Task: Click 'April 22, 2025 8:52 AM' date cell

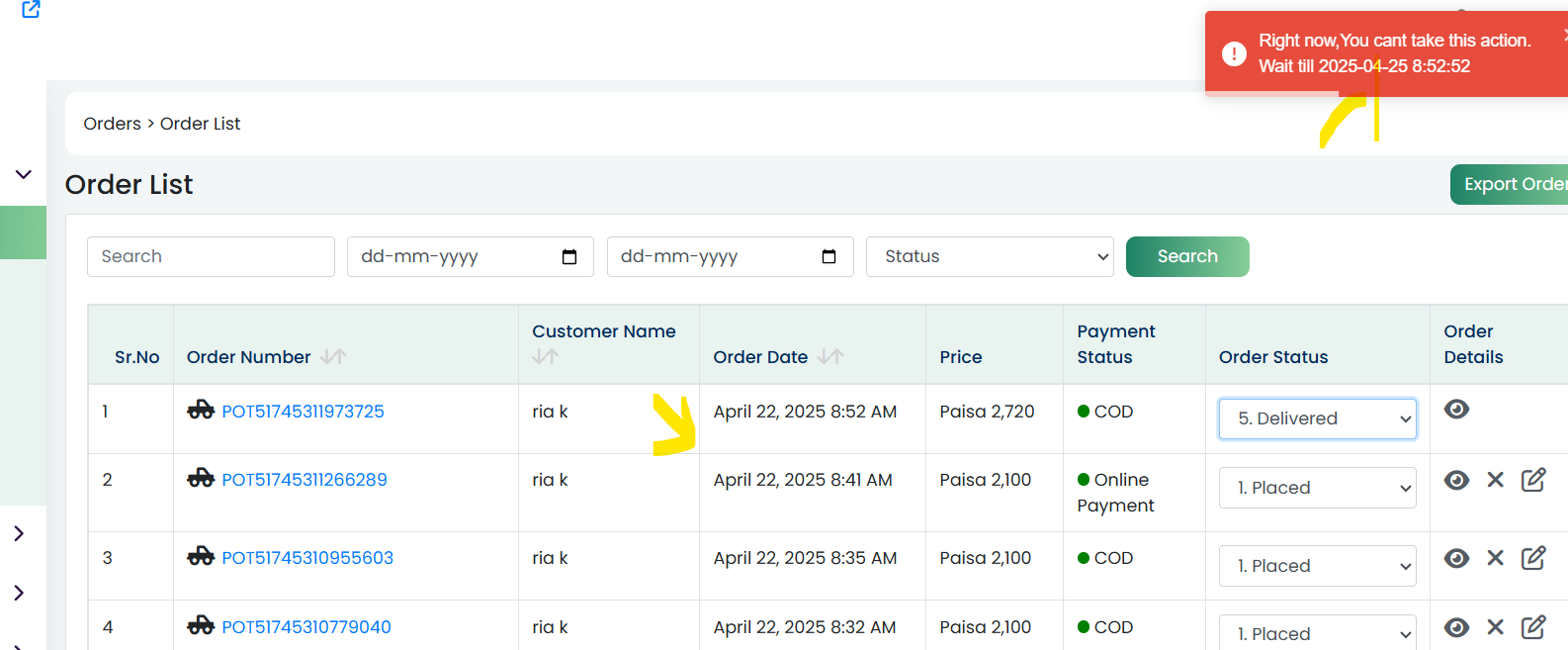Action: pos(805,412)
